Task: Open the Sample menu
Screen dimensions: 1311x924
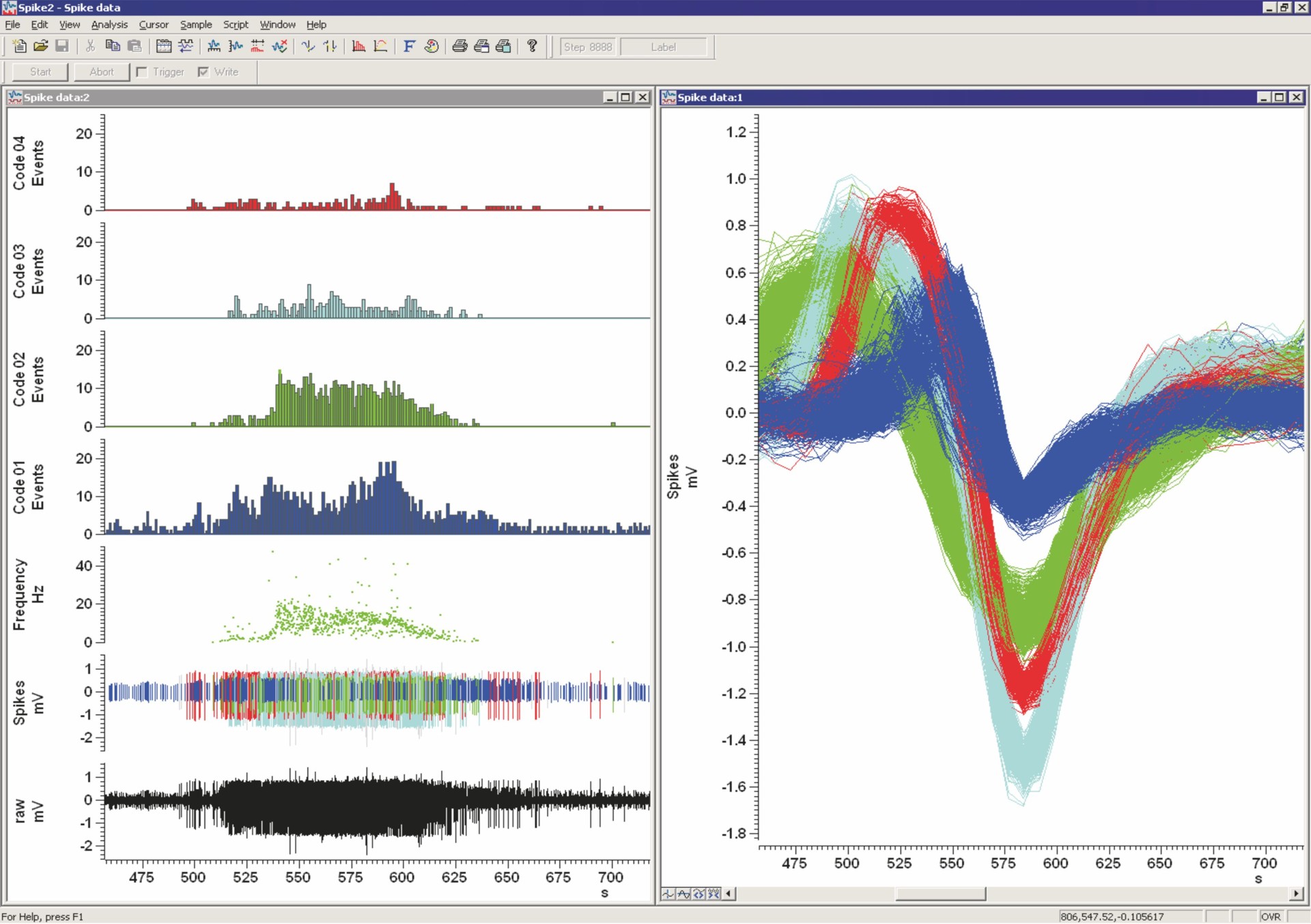Action: [x=195, y=25]
